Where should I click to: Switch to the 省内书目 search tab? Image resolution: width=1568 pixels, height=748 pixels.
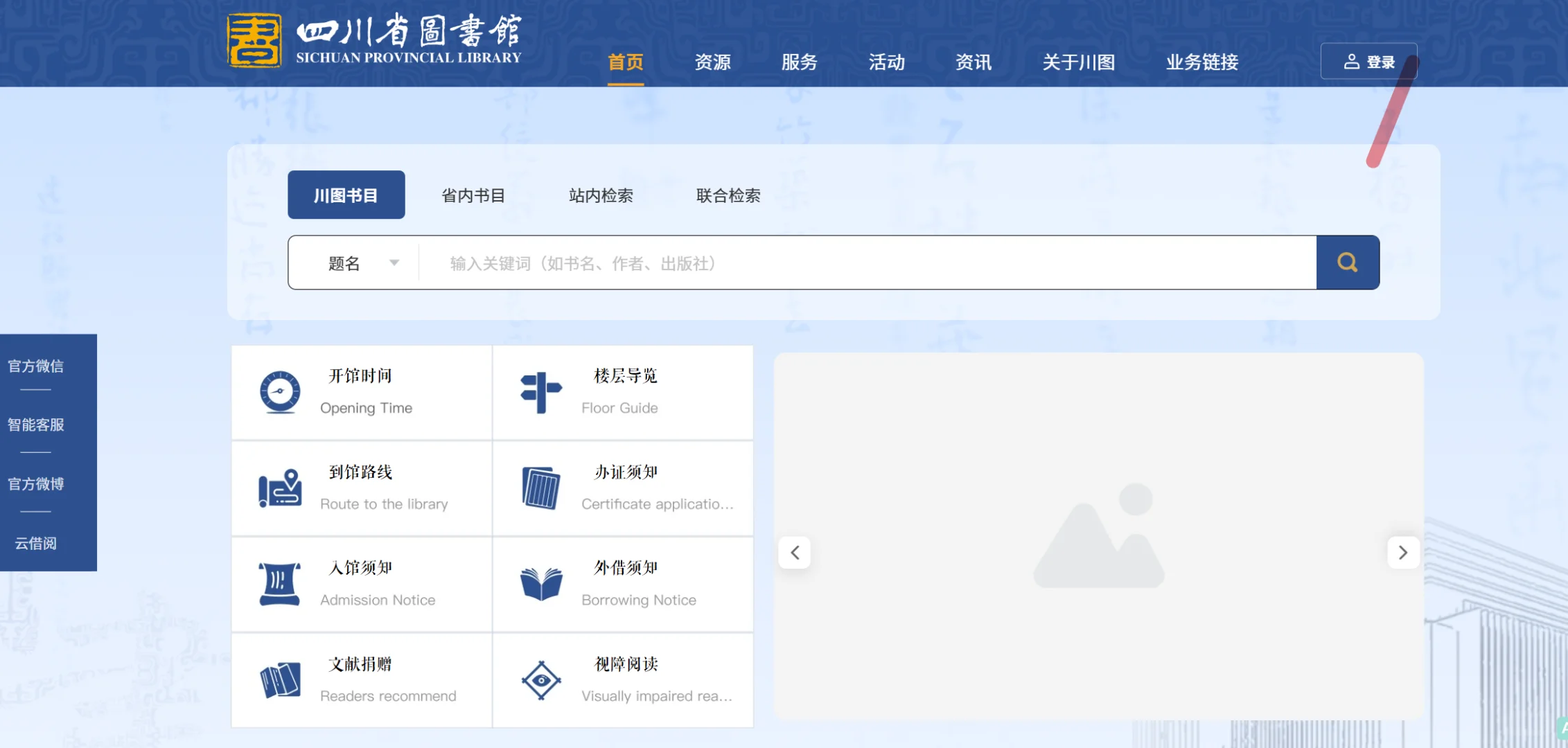[473, 195]
